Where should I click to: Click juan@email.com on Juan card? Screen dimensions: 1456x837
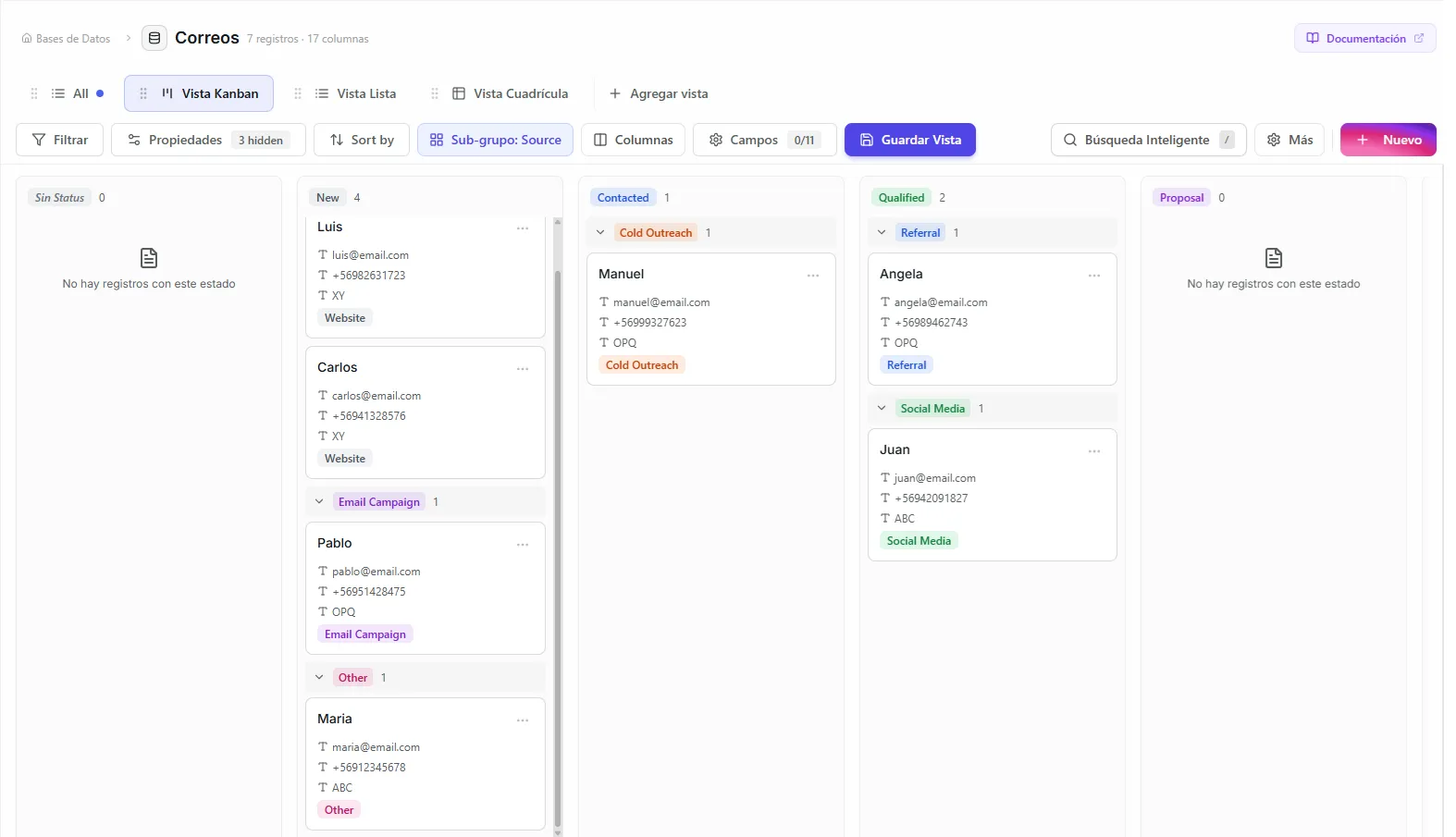(x=934, y=478)
